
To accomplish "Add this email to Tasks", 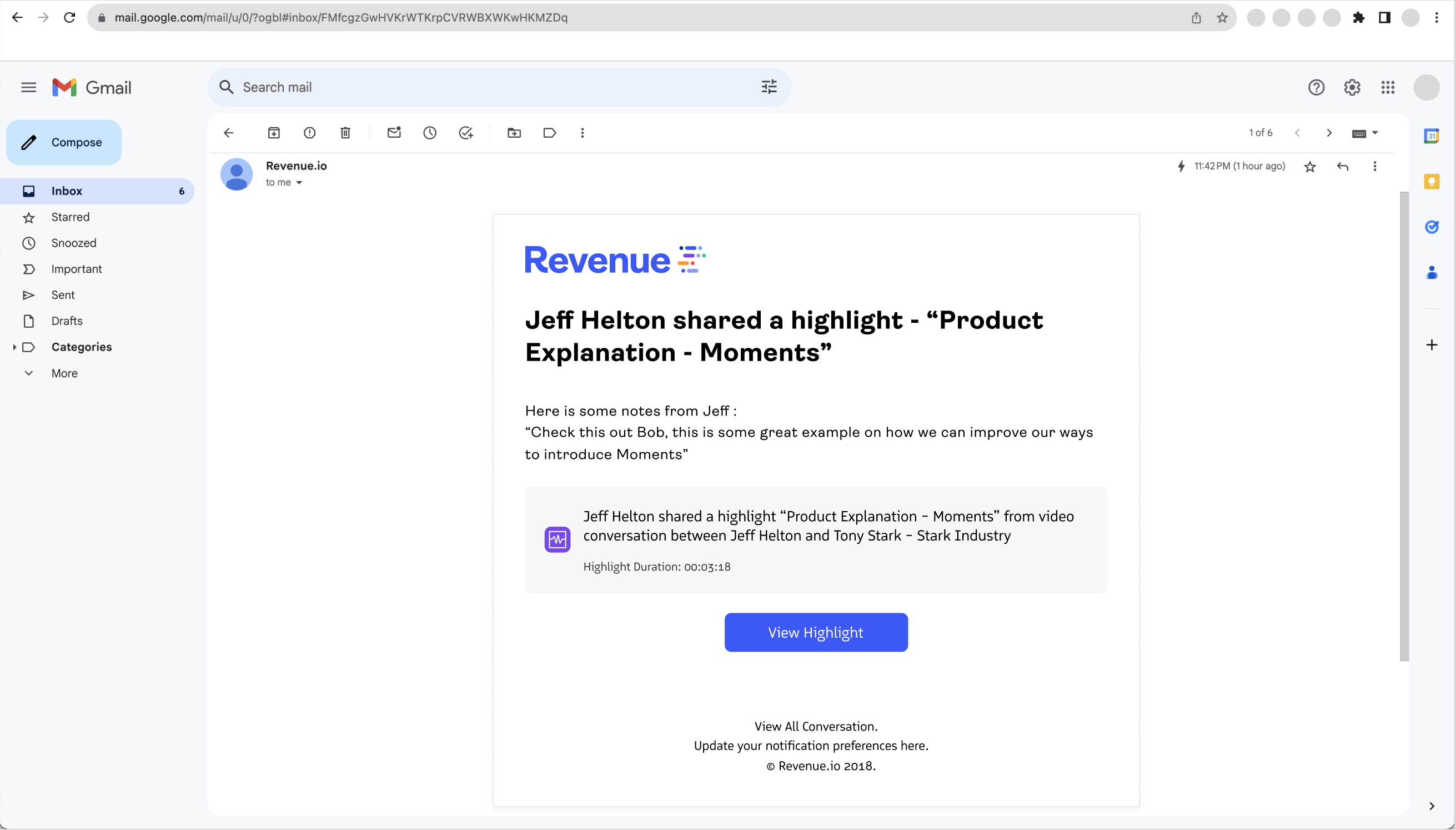I will (466, 133).
